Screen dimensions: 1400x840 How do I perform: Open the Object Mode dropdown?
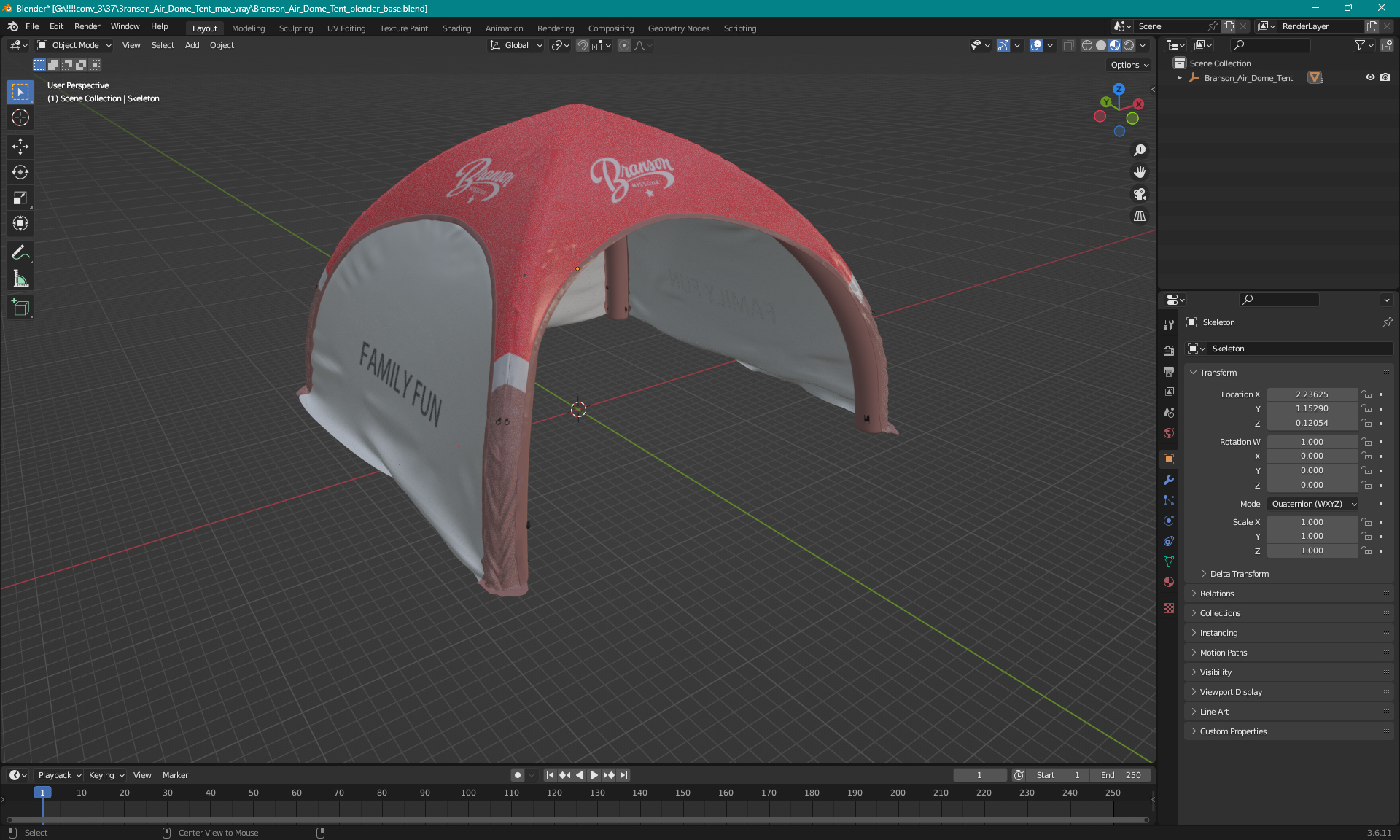point(74,45)
